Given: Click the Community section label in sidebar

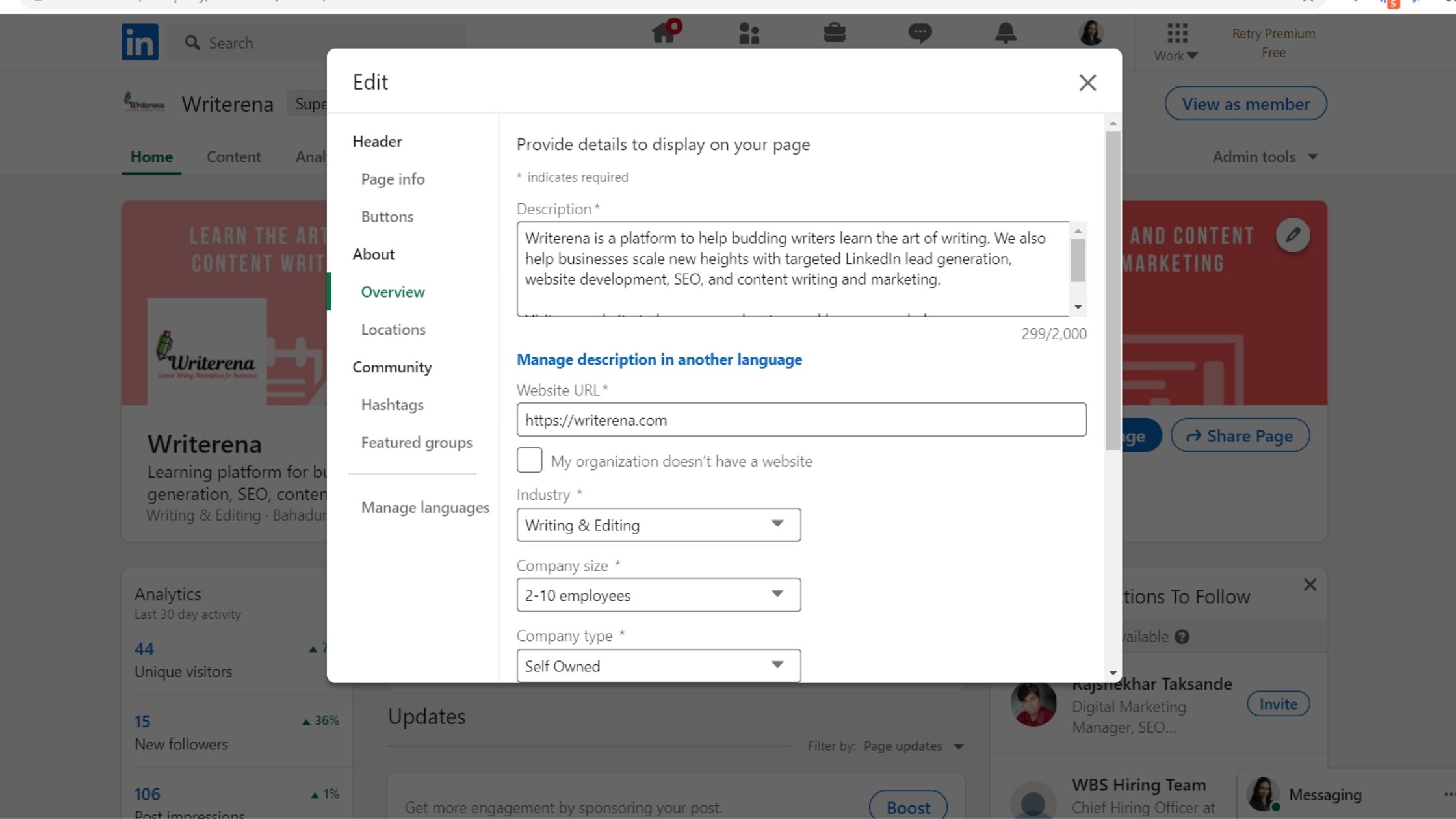Looking at the screenshot, I should click(x=392, y=367).
